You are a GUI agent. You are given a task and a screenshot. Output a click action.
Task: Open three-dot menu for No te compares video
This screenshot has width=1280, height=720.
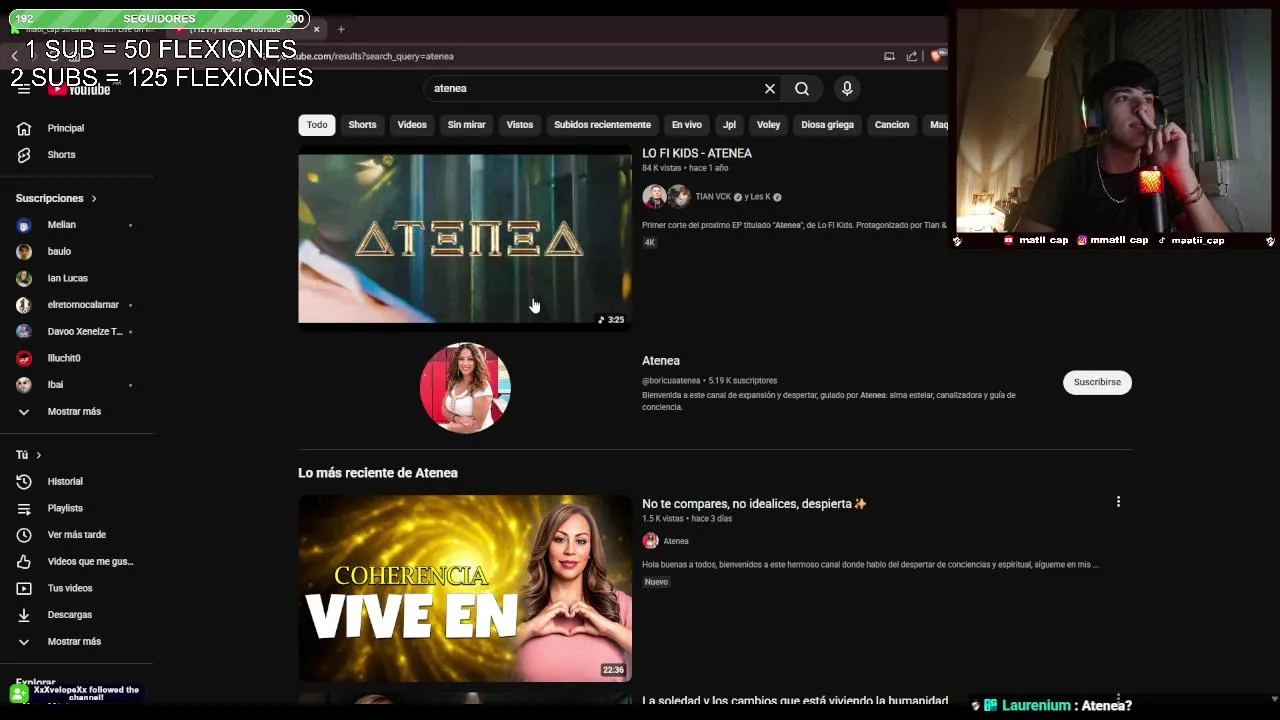(1118, 502)
